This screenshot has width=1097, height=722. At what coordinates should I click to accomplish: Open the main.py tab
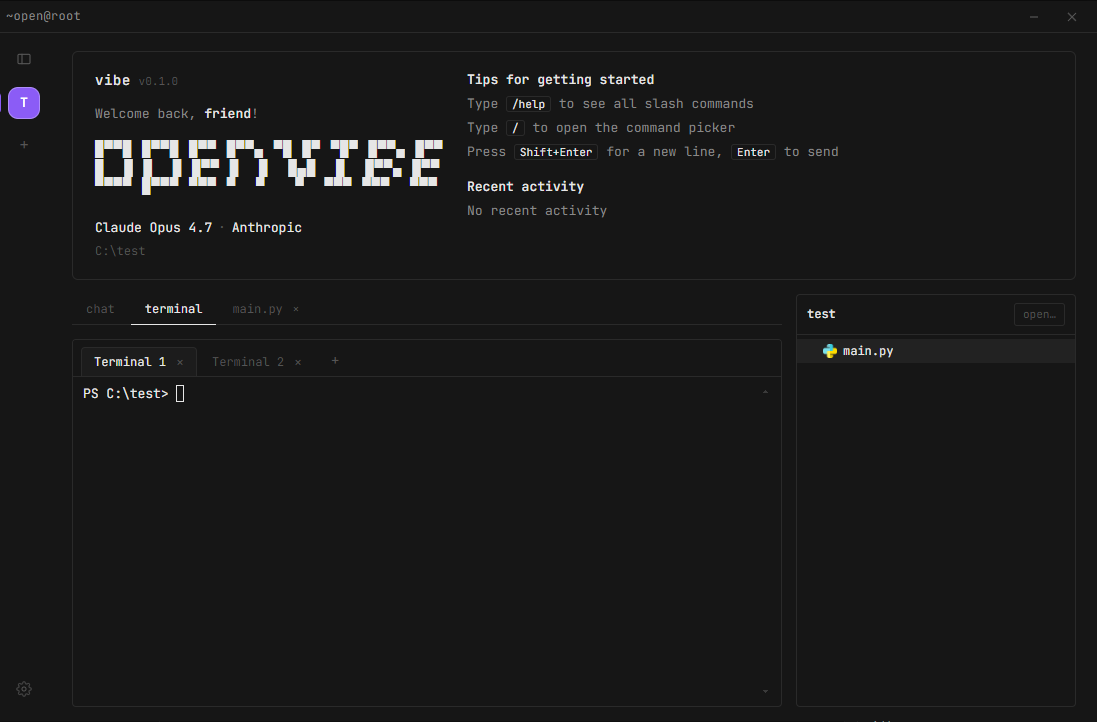(257, 309)
